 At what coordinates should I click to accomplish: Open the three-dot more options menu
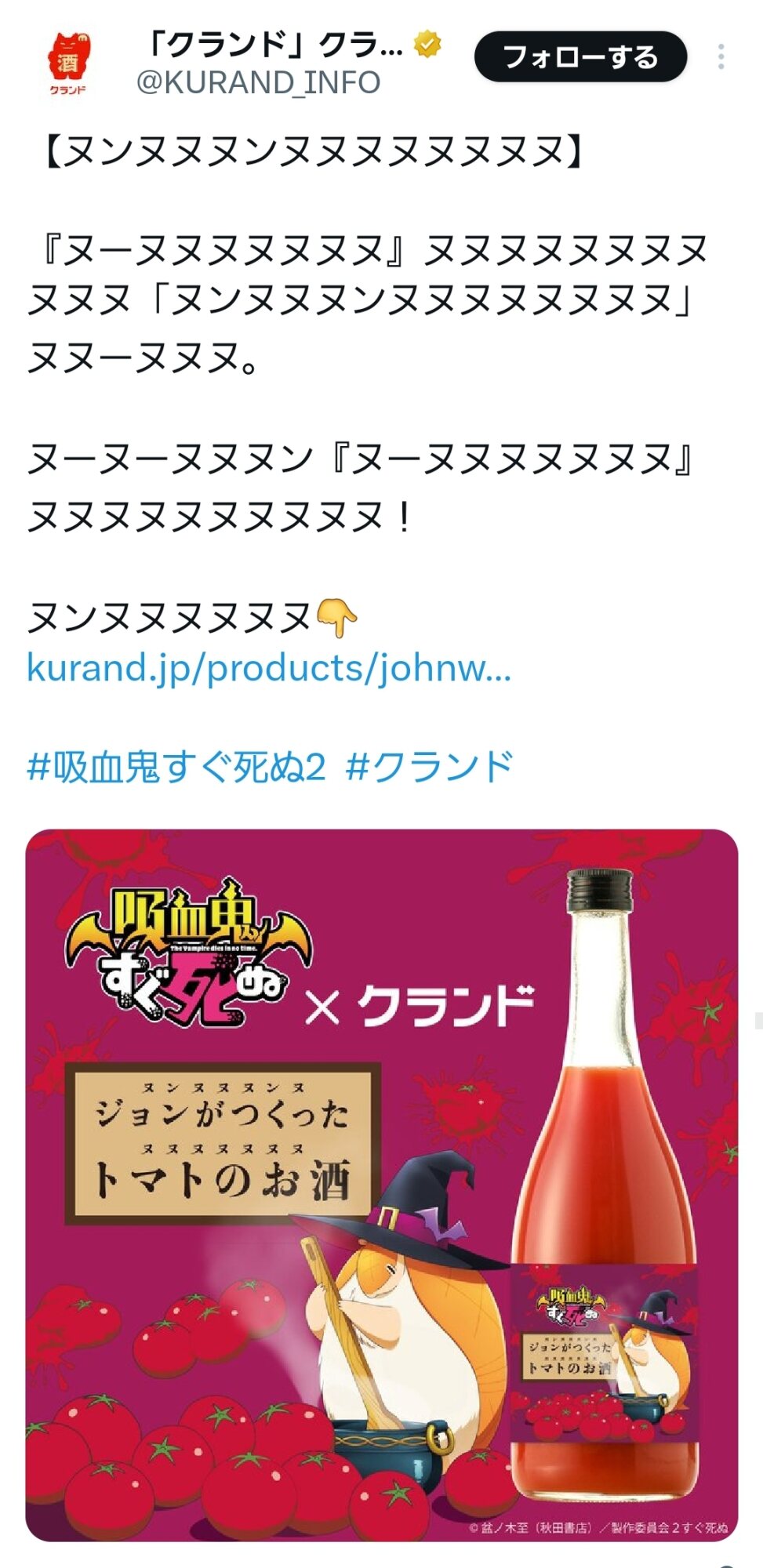pos(721,57)
